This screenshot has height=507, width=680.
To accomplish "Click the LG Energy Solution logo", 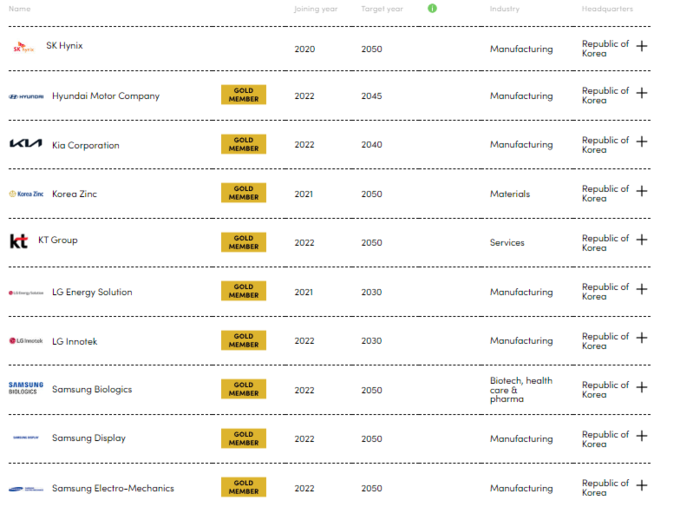I will pyautogui.click(x=26, y=293).
